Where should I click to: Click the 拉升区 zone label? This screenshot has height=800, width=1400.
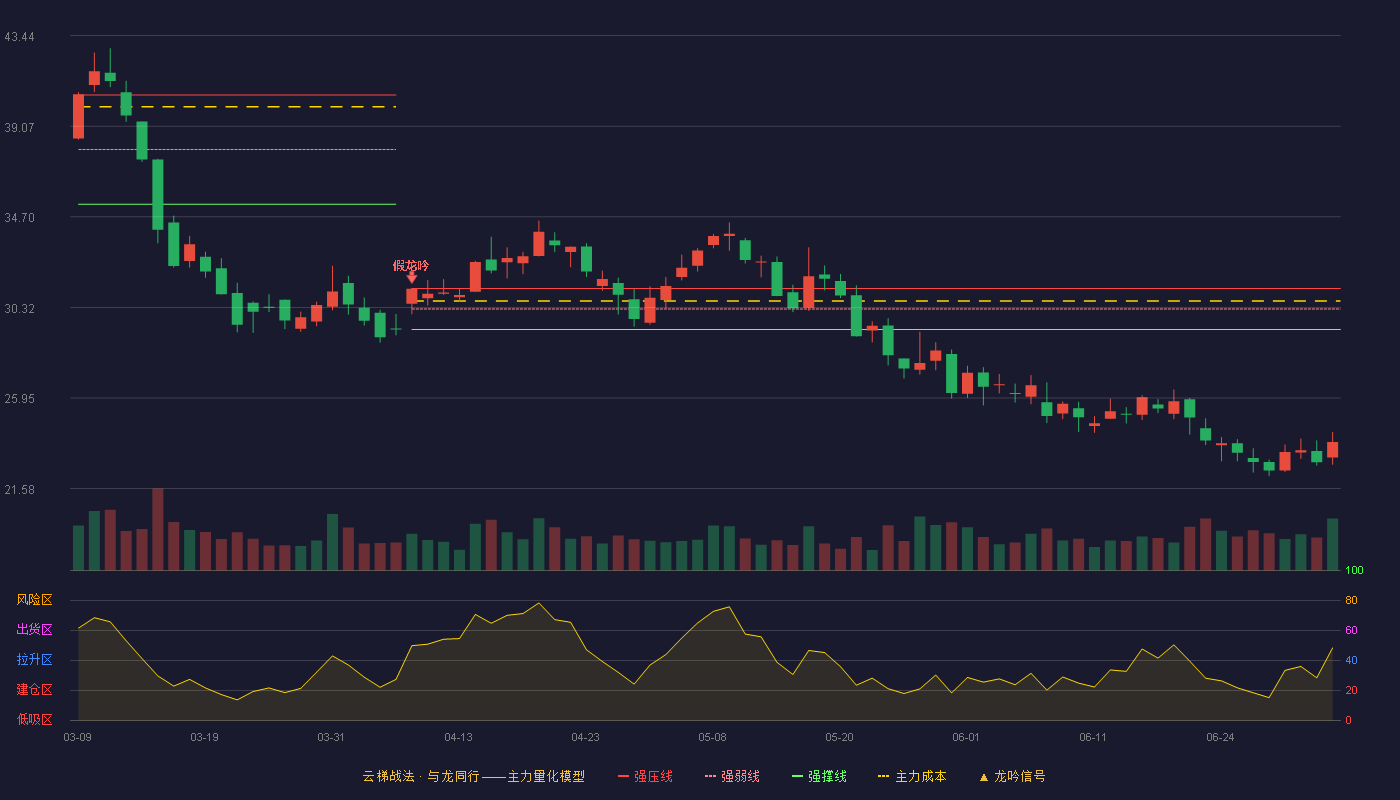pos(34,660)
